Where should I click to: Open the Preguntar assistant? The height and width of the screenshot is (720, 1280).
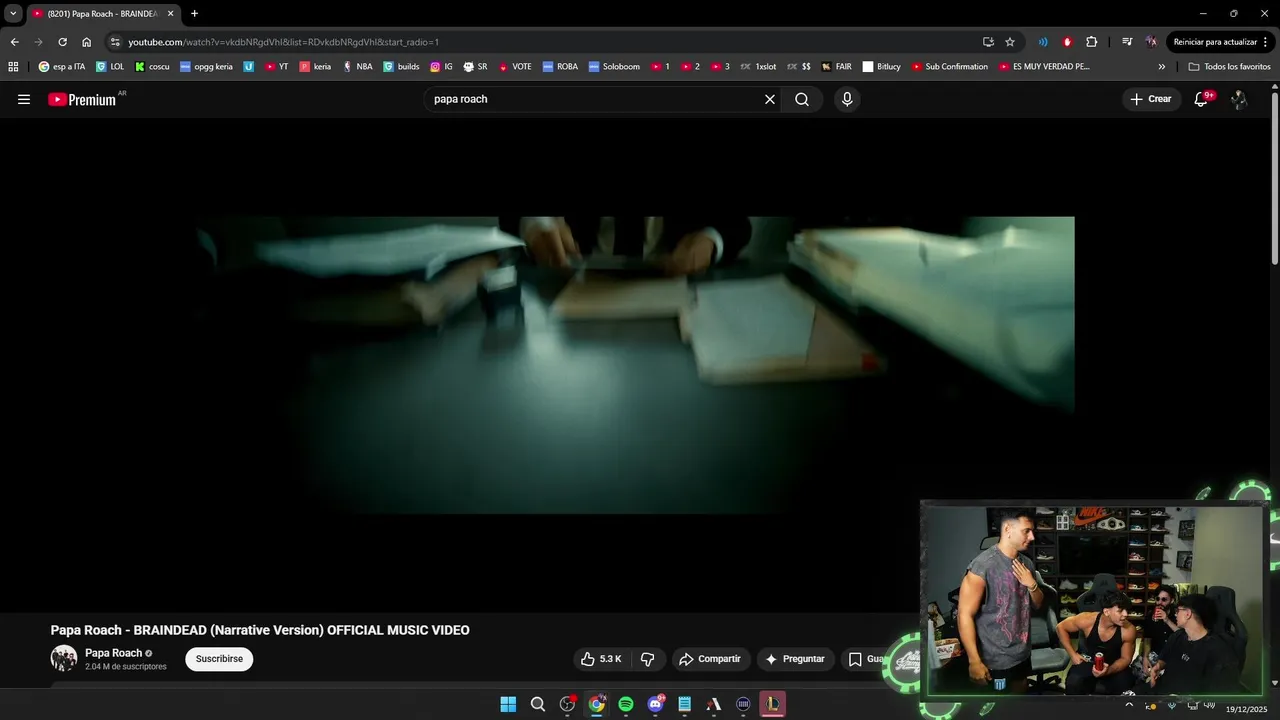click(796, 659)
